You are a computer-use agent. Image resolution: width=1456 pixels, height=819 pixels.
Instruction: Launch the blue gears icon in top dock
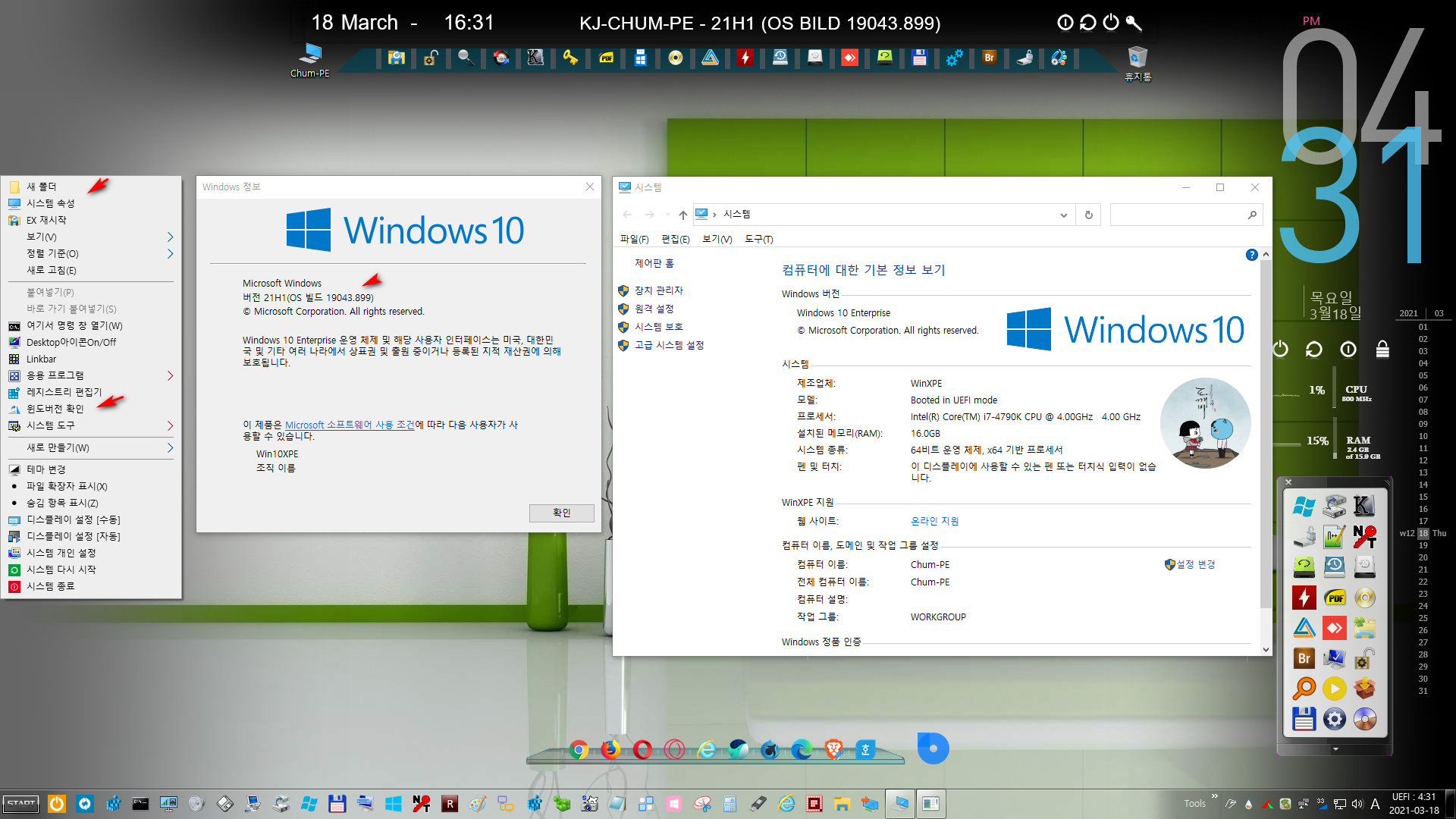click(x=954, y=58)
